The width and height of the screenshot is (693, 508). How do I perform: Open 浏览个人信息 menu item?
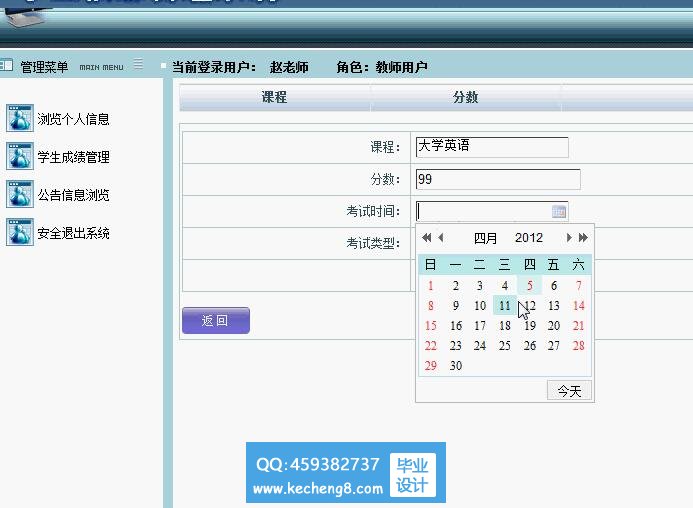pyautogui.click(x=73, y=119)
